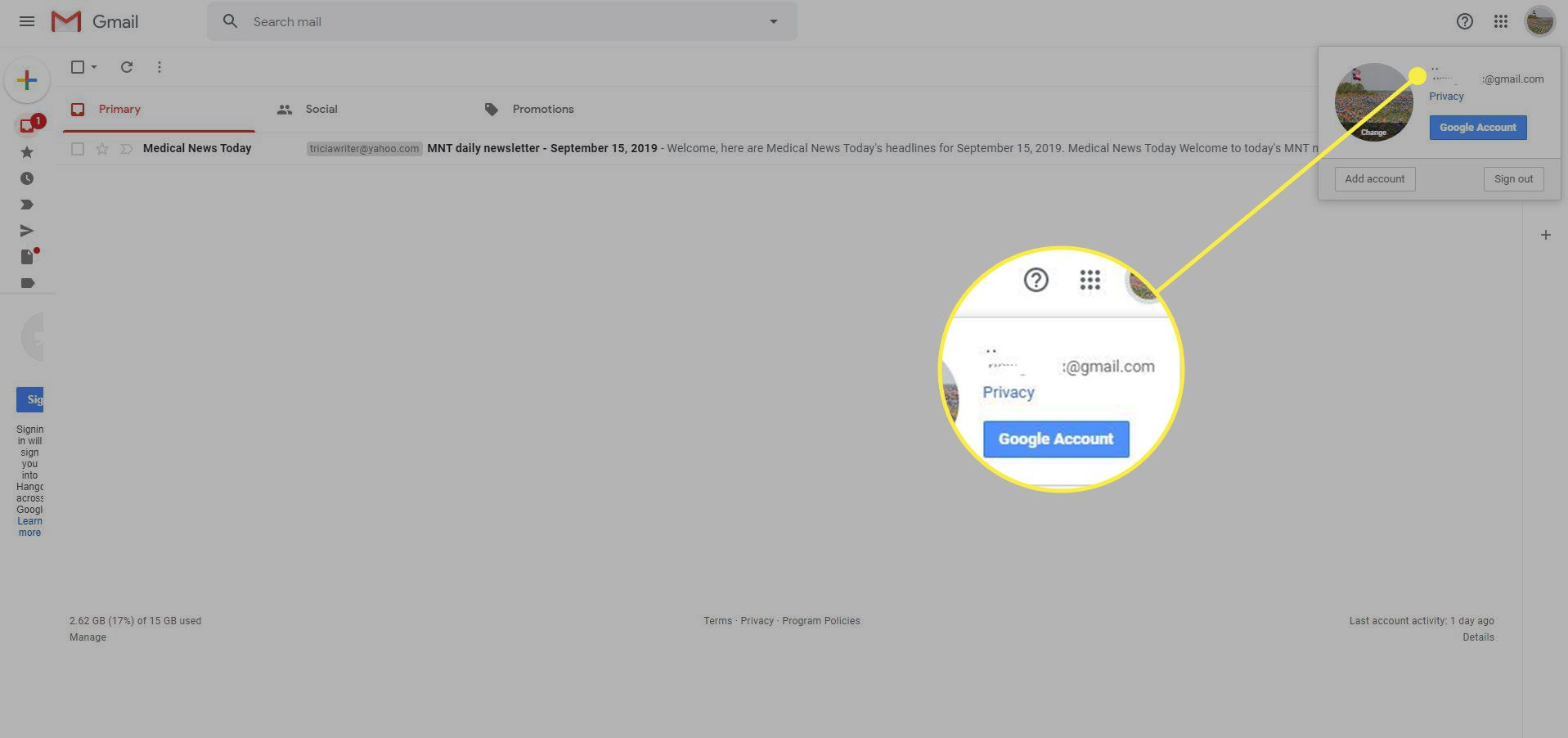Open the Google apps grid in header

coord(1500,21)
